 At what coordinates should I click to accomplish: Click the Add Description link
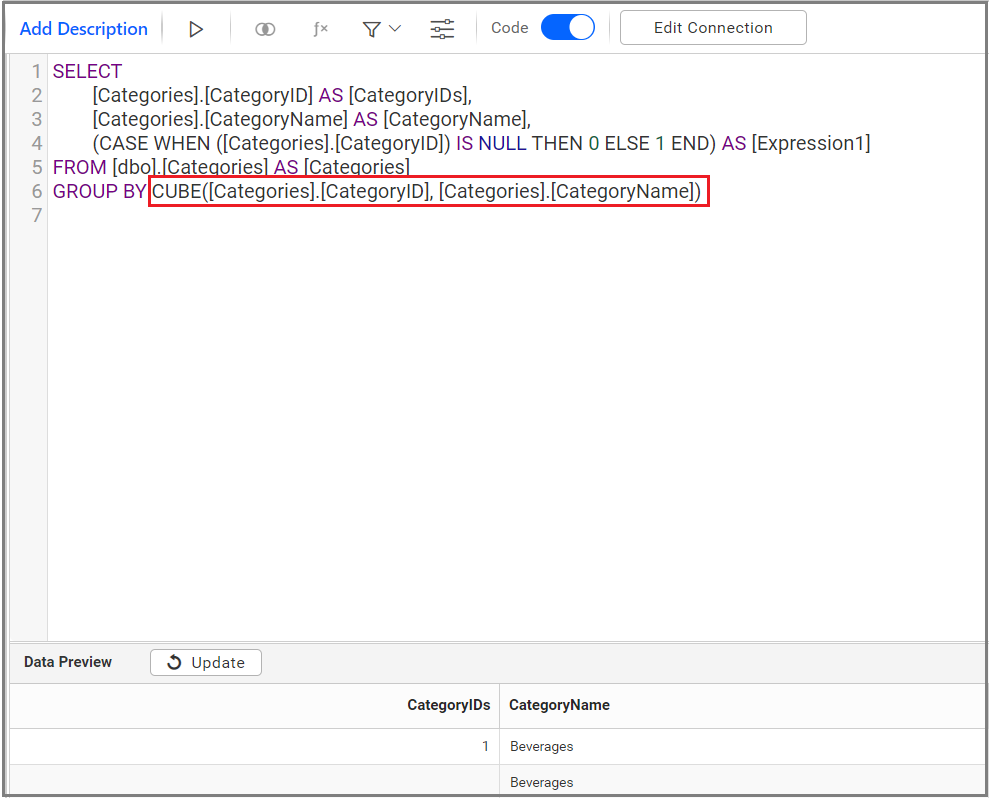[x=83, y=28]
